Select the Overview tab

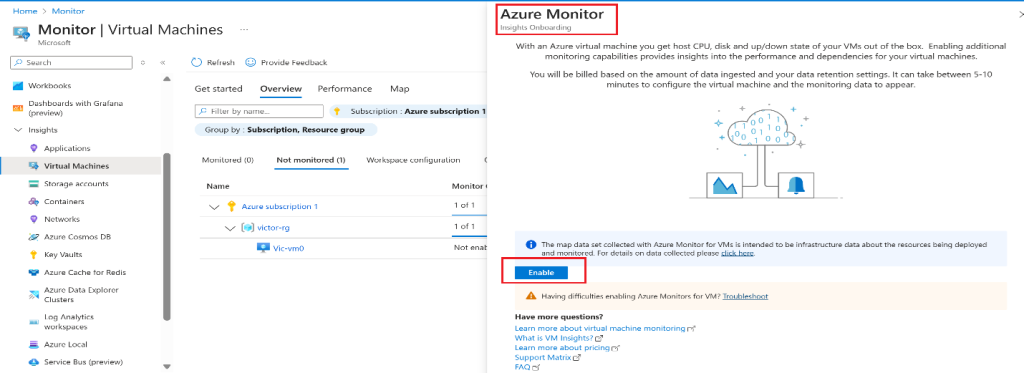coord(281,89)
